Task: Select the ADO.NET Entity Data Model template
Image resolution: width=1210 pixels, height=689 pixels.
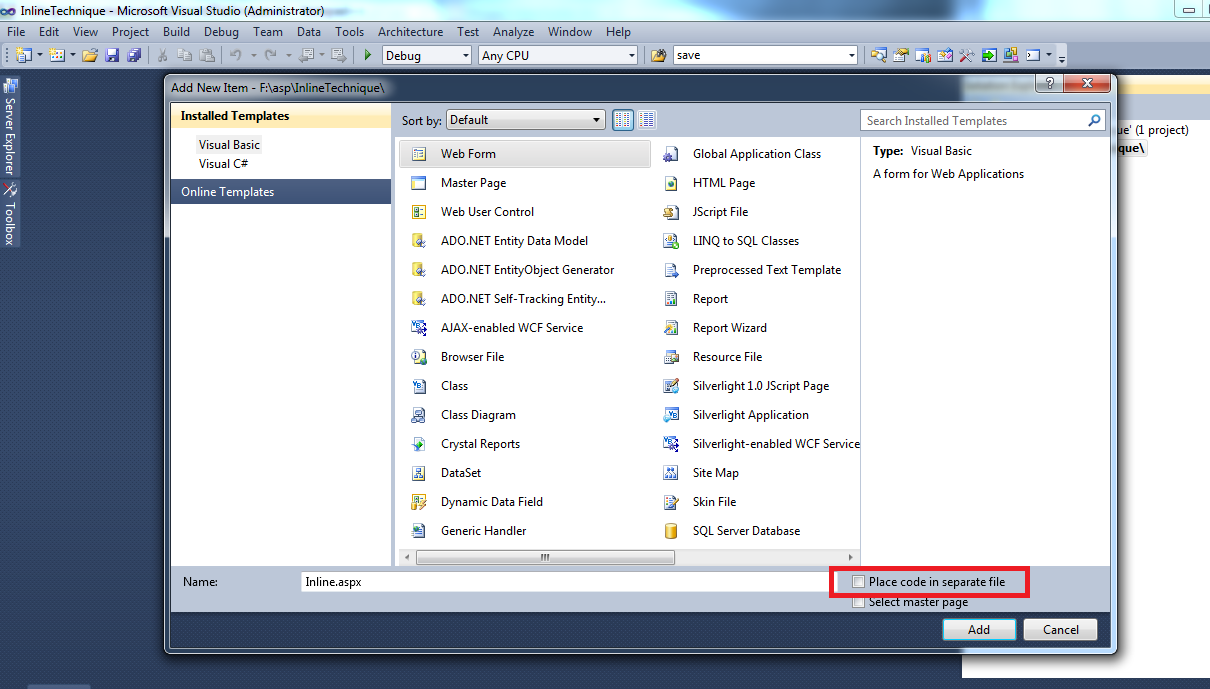Action: point(525,241)
